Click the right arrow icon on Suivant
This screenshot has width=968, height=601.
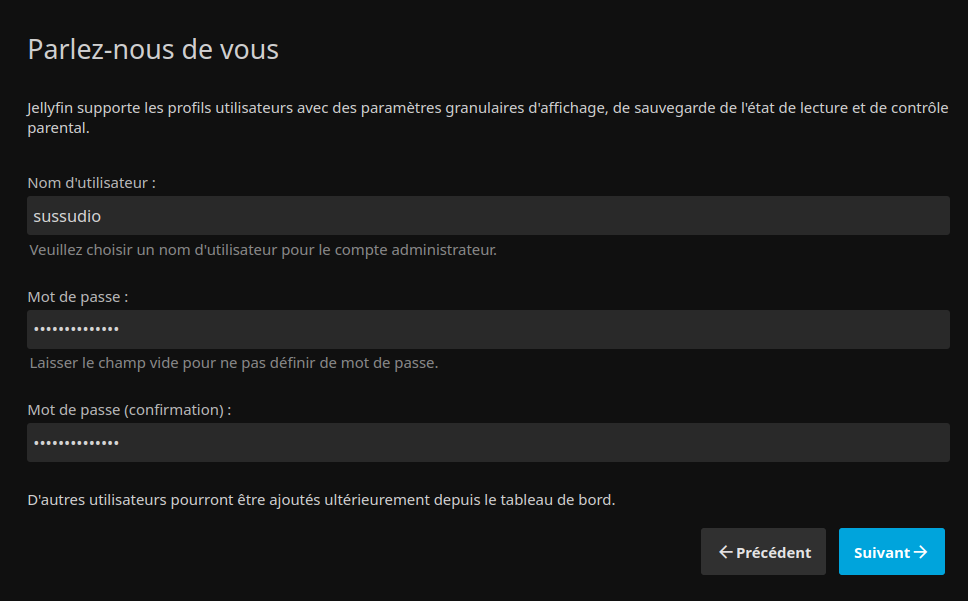920,552
